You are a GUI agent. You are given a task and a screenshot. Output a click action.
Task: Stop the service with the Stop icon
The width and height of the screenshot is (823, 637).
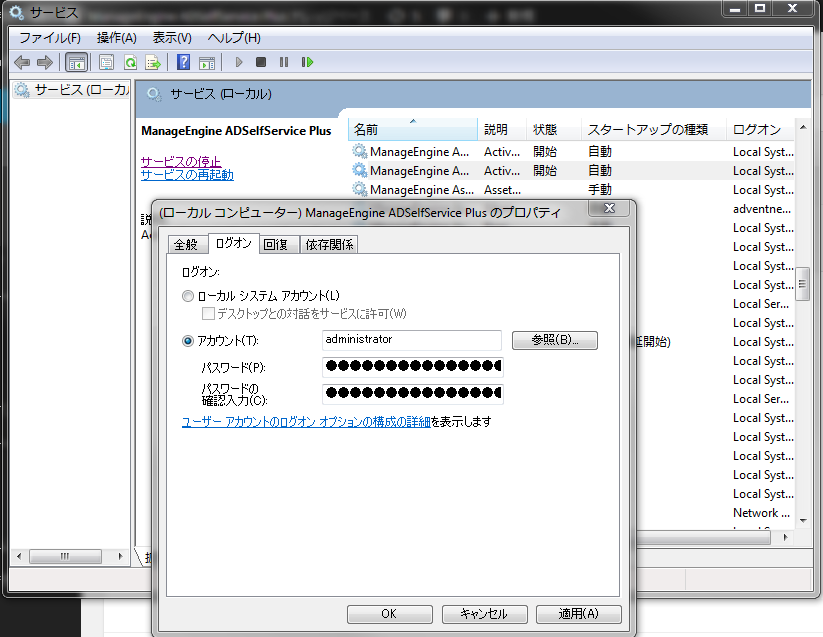pyautogui.click(x=261, y=62)
